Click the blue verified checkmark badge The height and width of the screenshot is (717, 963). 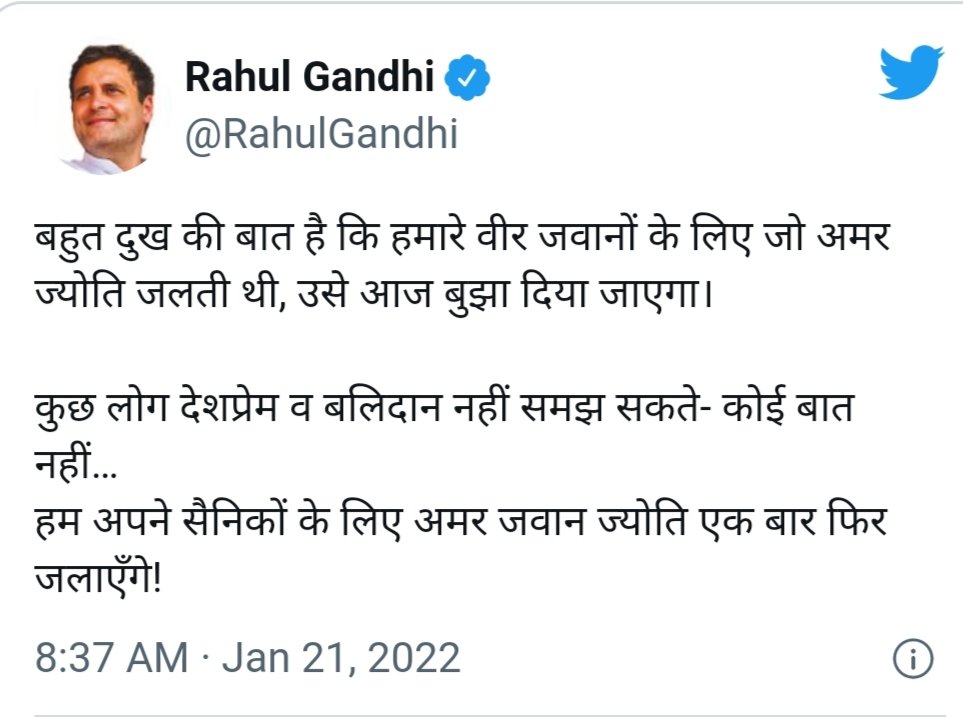point(467,77)
